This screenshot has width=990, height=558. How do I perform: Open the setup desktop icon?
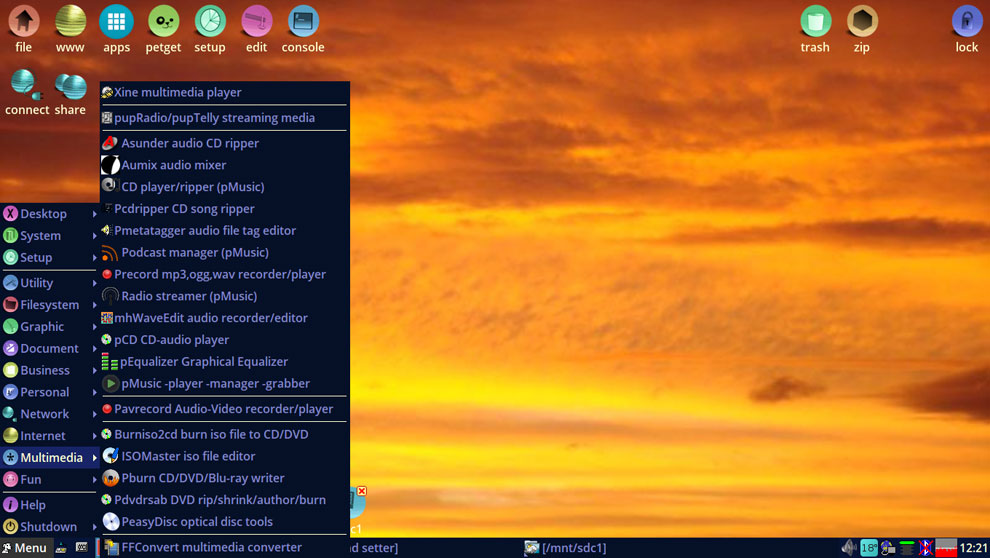click(x=210, y=29)
